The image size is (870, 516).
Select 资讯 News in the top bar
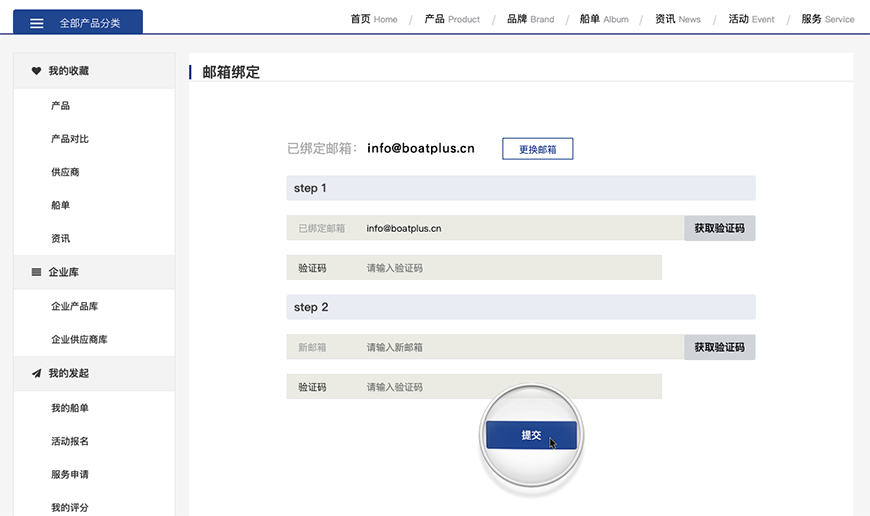[677, 19]
